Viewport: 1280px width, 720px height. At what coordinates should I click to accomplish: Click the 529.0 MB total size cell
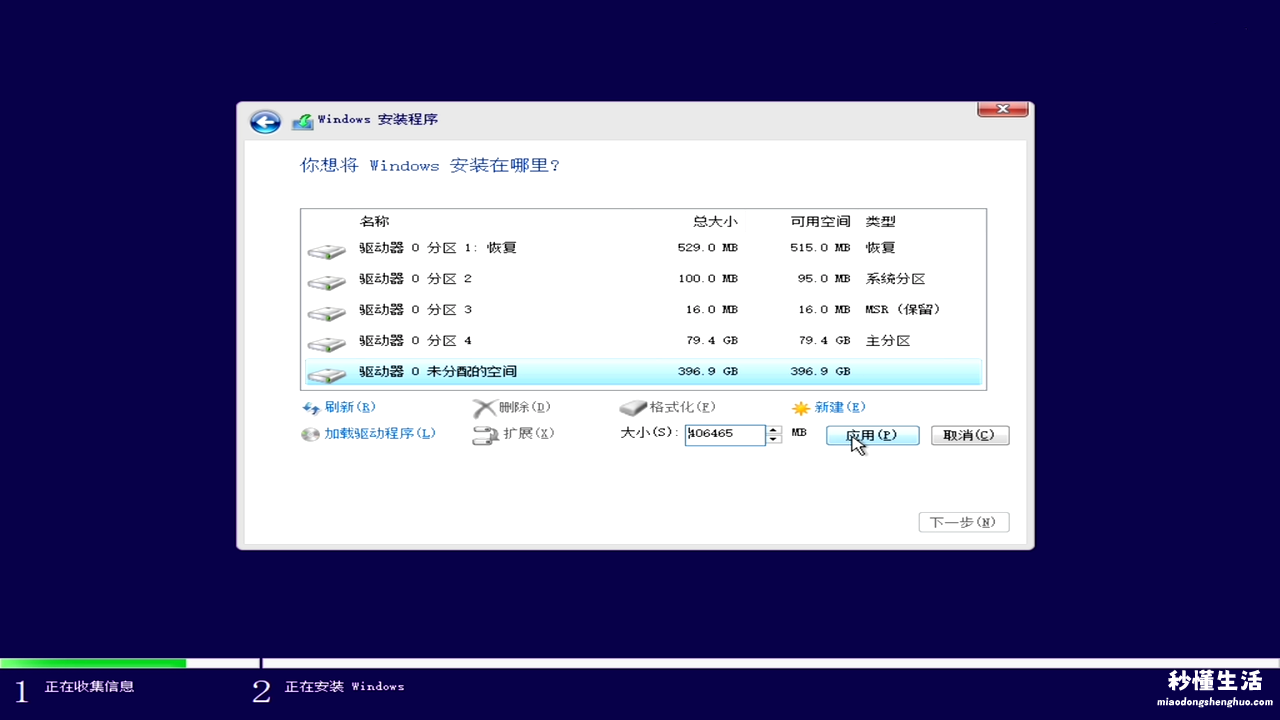708,248
